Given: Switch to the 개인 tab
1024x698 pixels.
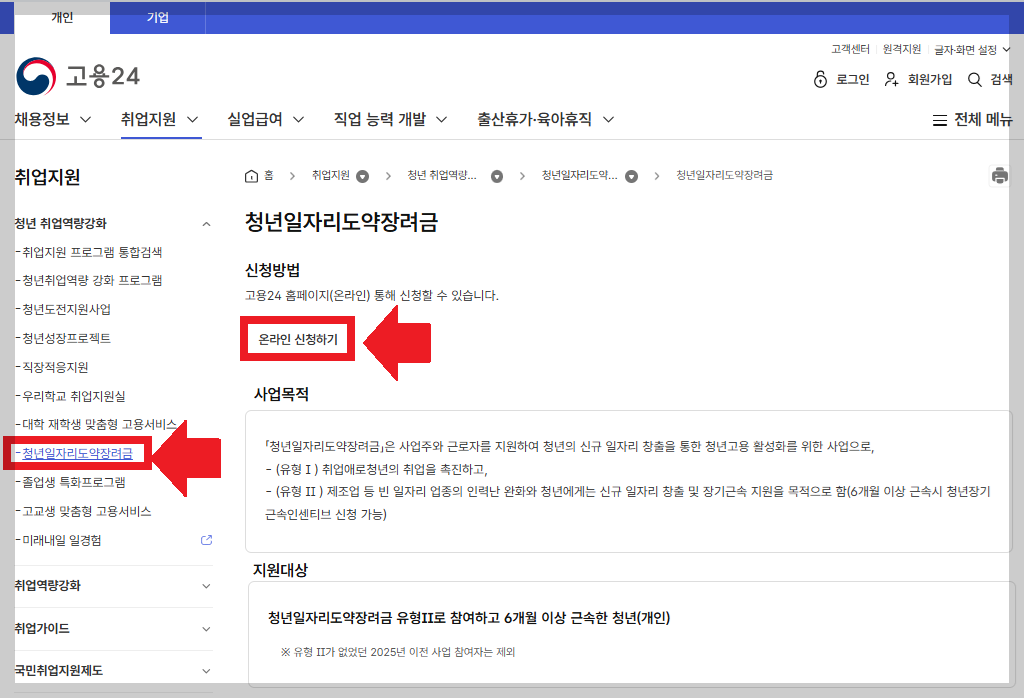Looking at the screenshot, I should pyautogui.click(x=62, y=18).
